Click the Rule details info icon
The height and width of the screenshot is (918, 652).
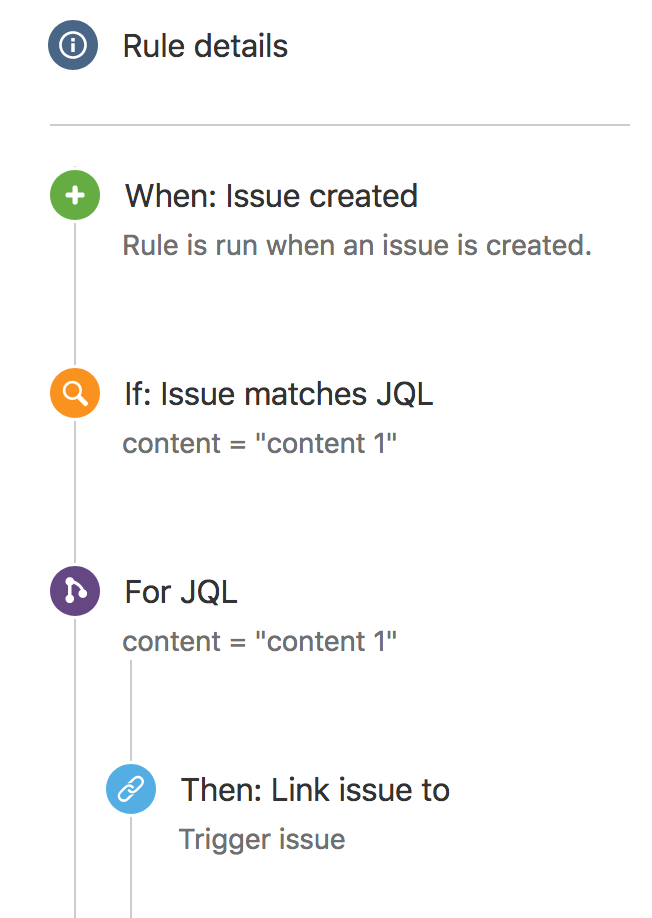click(74, 45)
